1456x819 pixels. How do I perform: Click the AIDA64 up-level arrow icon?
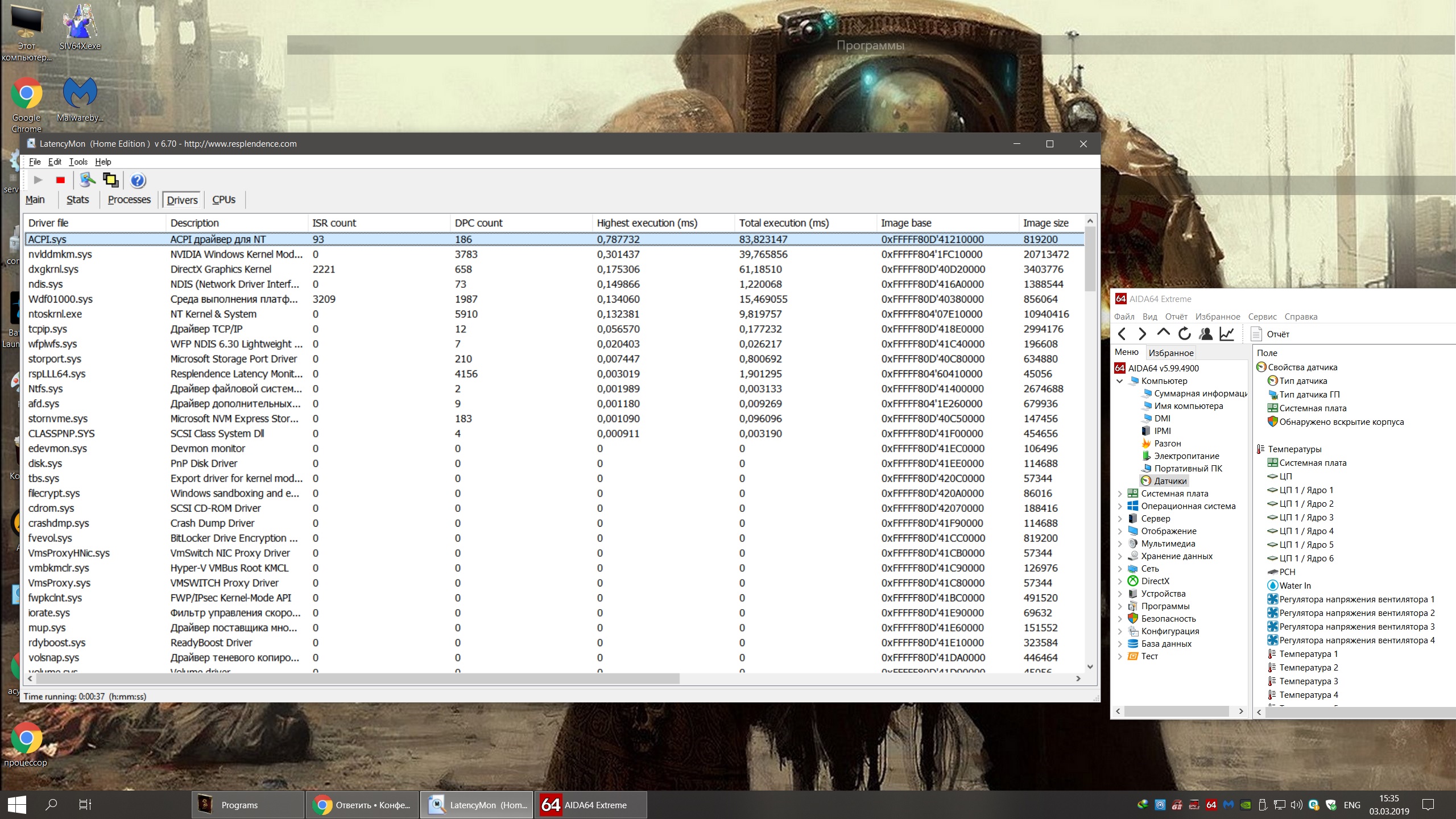coord(1163,333)
